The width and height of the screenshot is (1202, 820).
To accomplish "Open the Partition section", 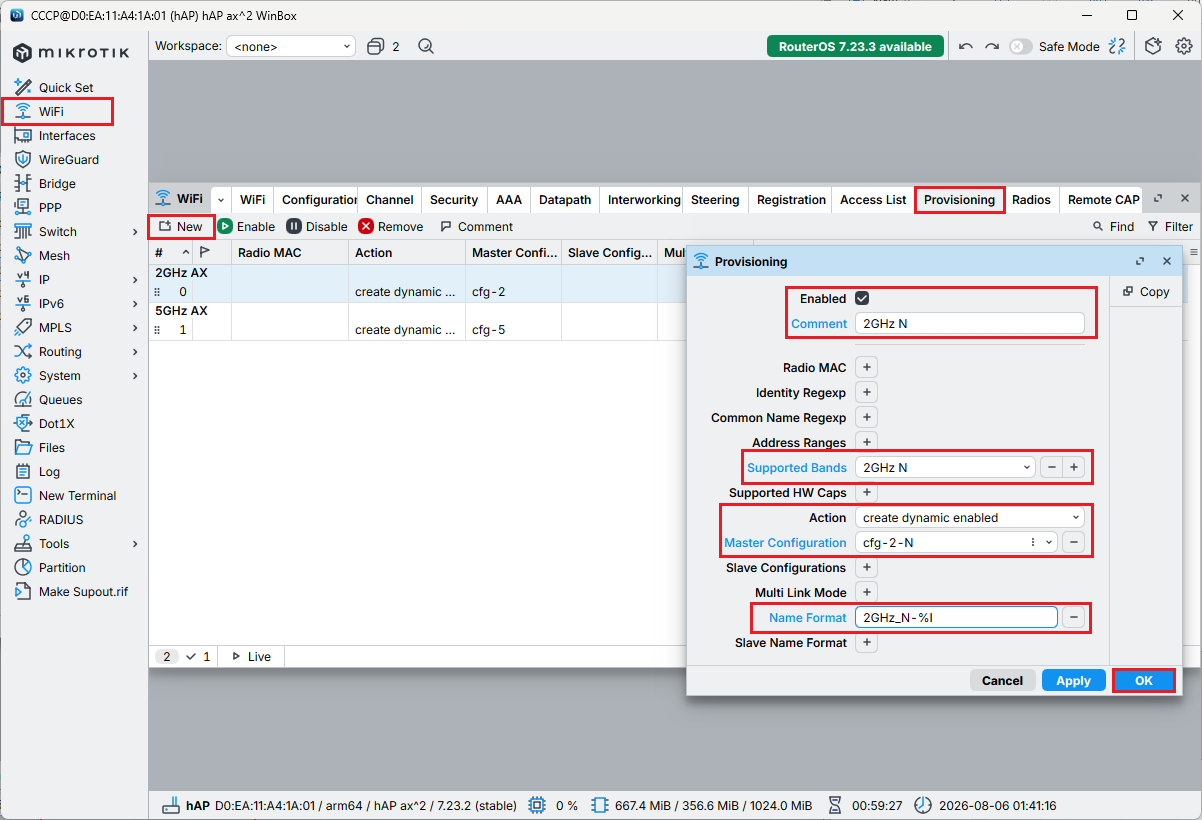I will pyautogui.click(x=62, y=568).
